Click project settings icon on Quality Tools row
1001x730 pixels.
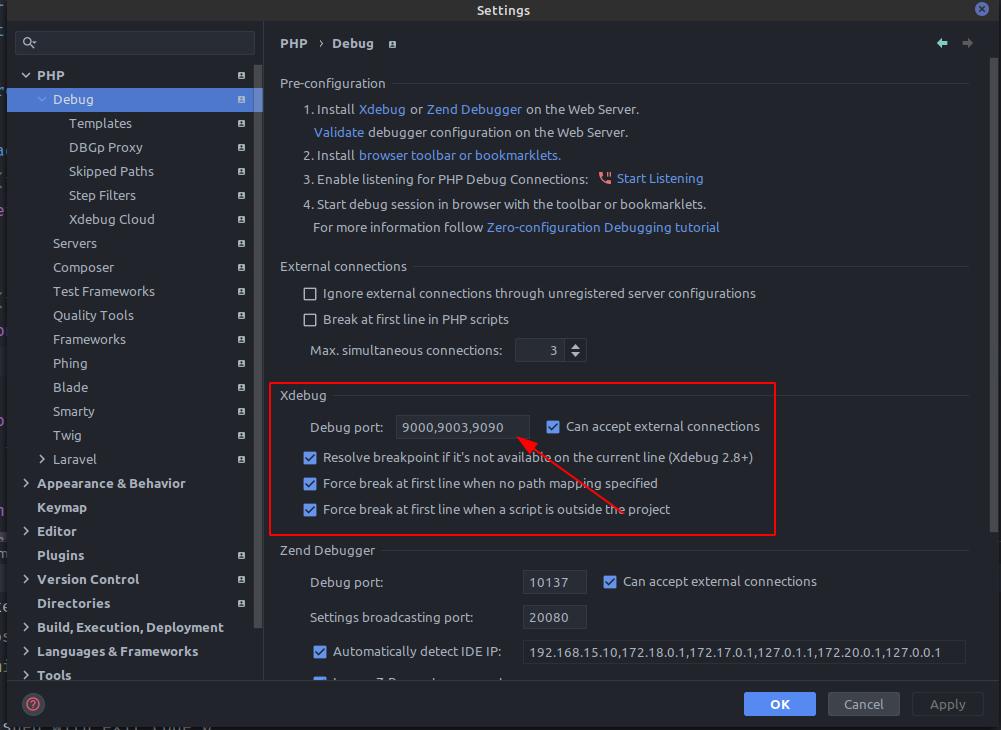(241, 316)
